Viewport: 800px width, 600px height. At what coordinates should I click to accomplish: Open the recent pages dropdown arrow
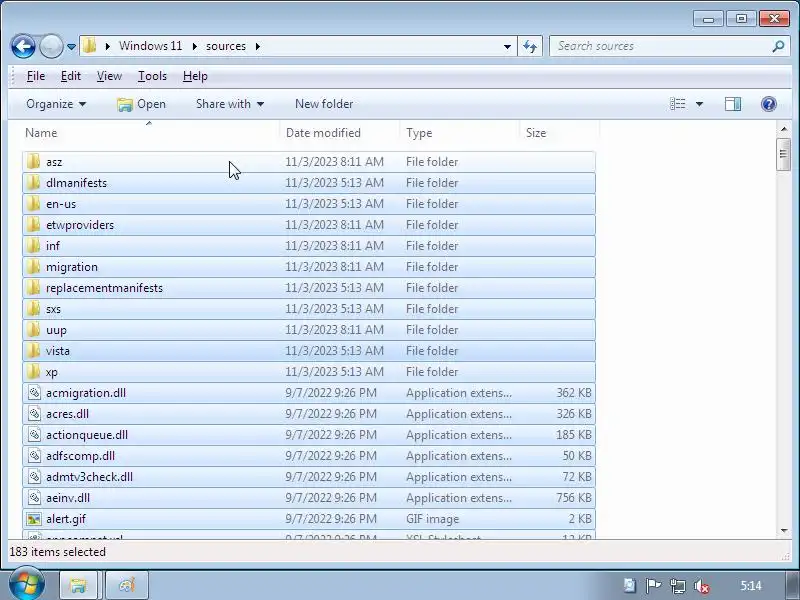point(71,47)
